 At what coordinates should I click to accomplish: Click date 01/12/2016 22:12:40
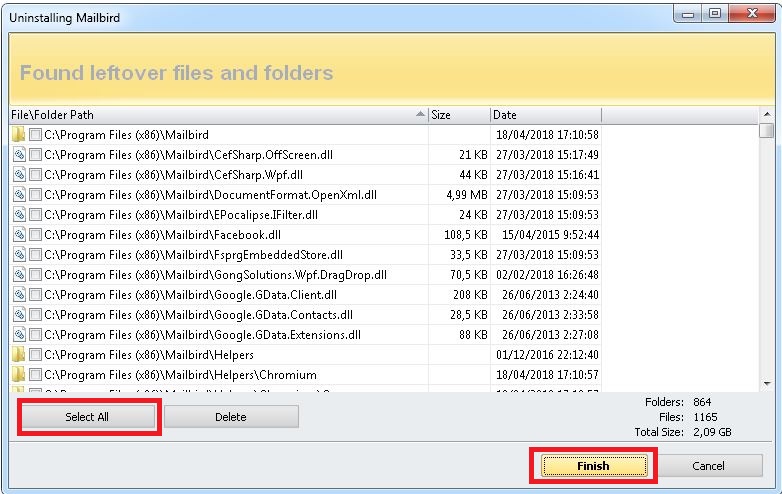547,354
